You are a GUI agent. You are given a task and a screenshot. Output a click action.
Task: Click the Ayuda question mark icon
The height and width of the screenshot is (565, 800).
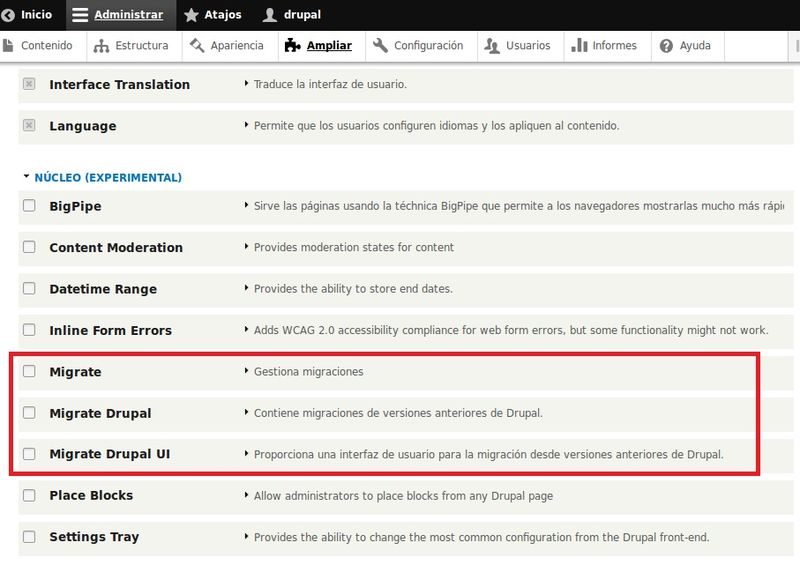[x=666, y=46]
